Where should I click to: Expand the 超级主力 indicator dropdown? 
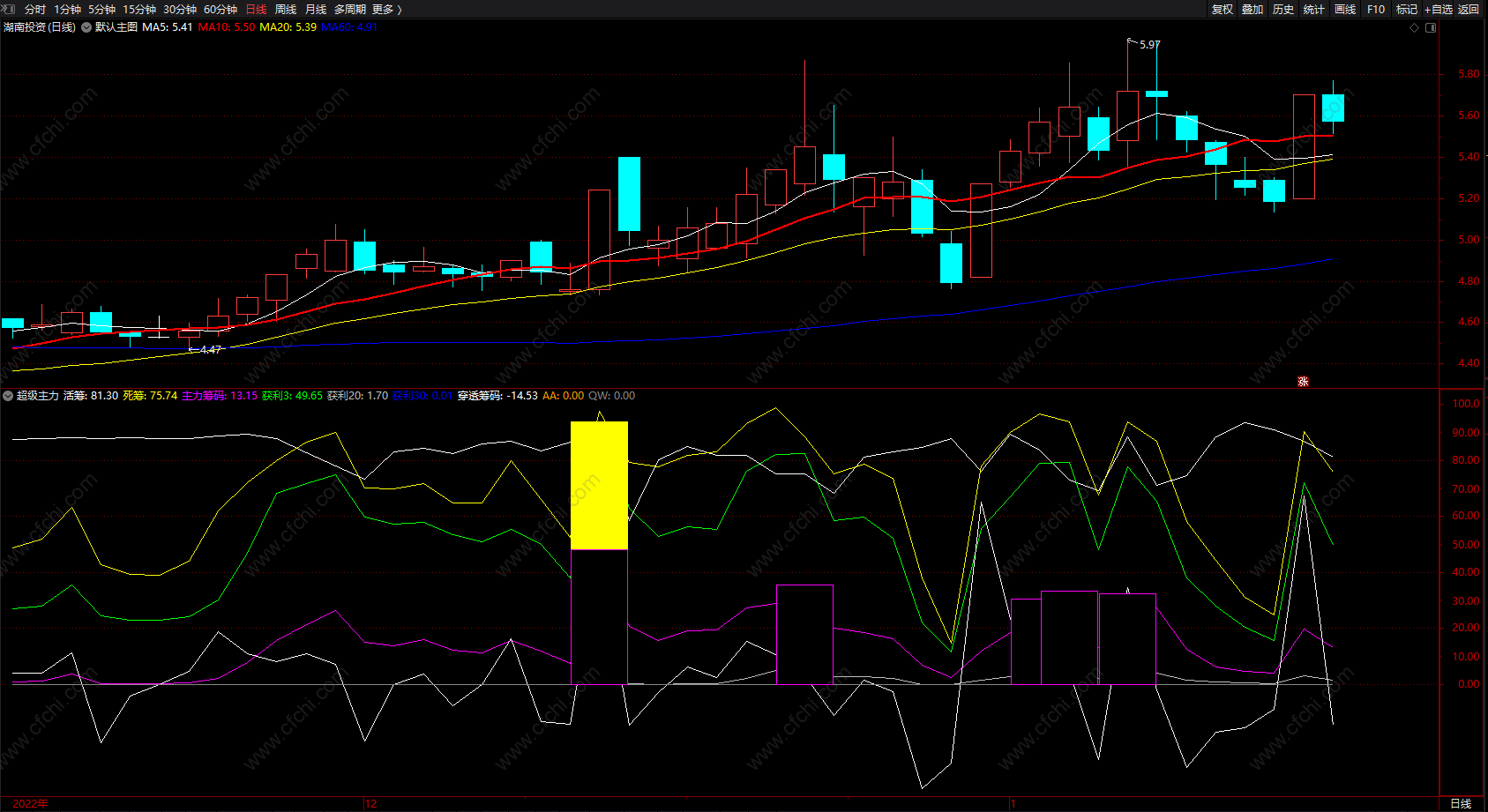pyautogui.click(x=8, y=396)
